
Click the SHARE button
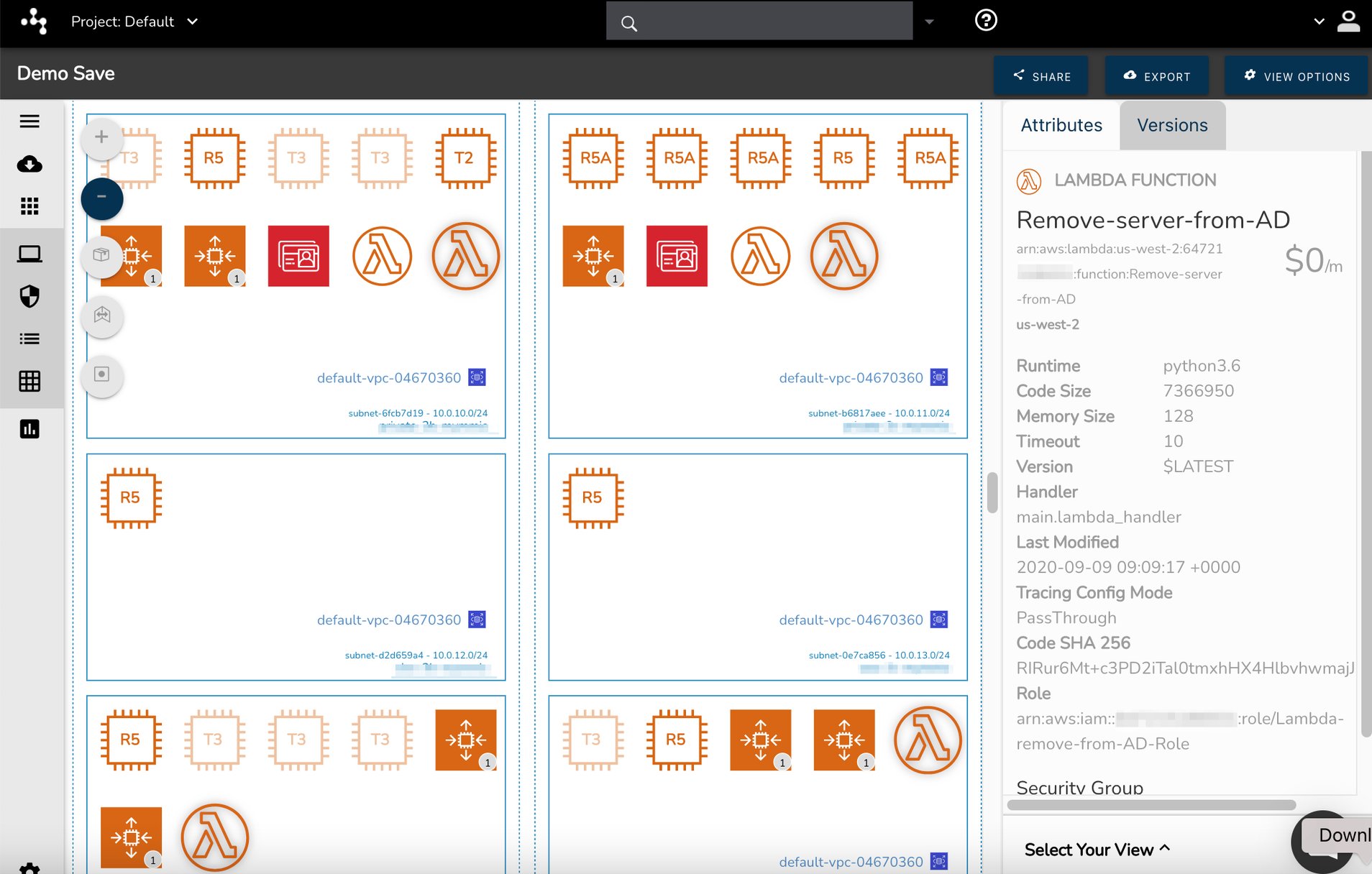pos(1041,75)
